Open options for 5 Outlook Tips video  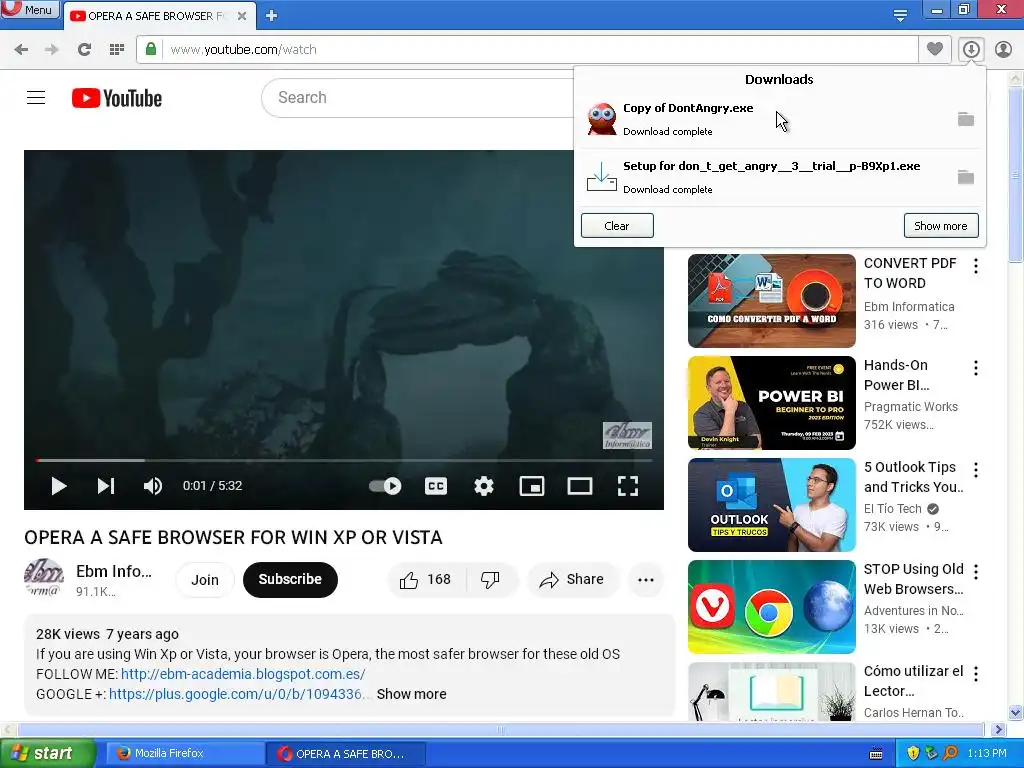coord(976,470)
